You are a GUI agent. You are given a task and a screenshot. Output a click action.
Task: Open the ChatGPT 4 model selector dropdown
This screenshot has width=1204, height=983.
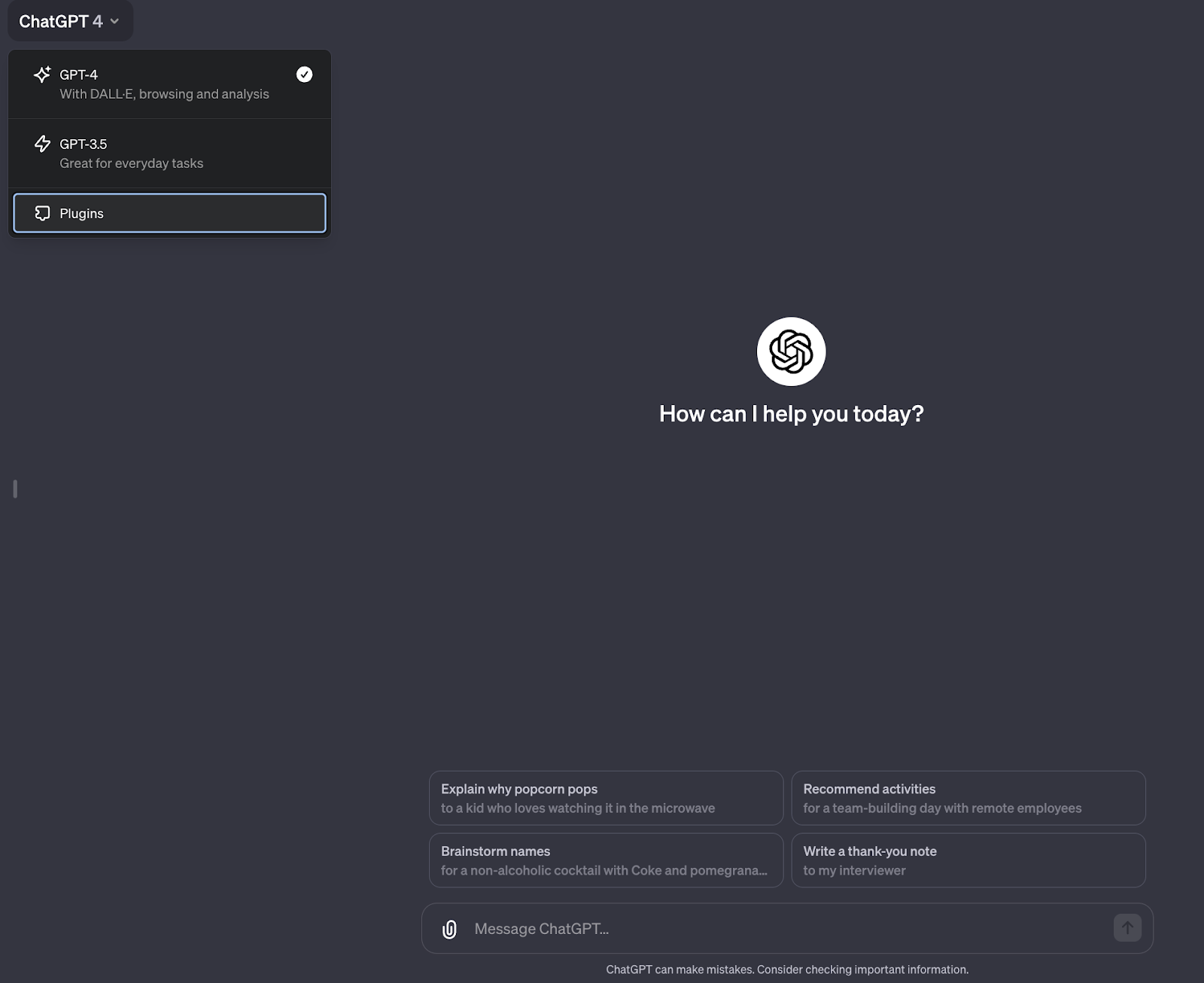[70, 21]
